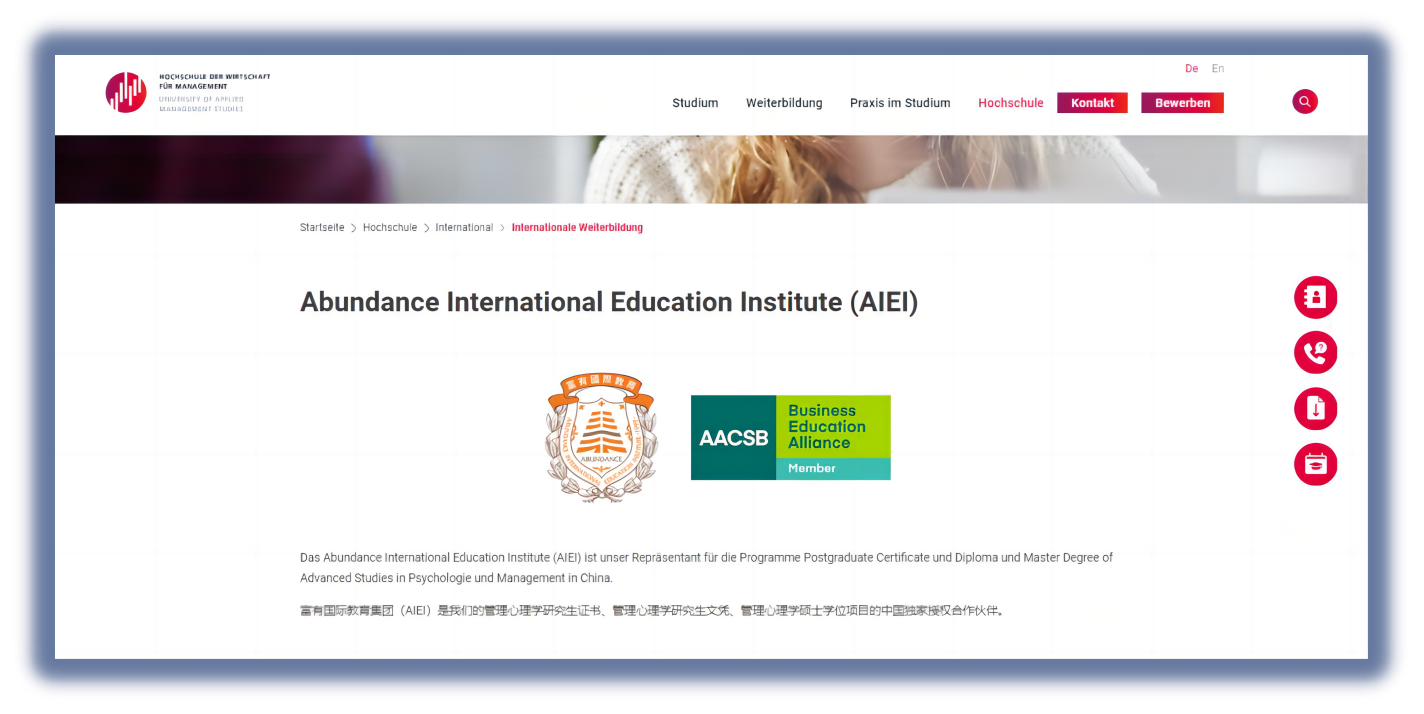The width and height of the screenshot is (1424, 714).
Task: Click the phone callback floating icon
Action: [x=1316, y=353]
